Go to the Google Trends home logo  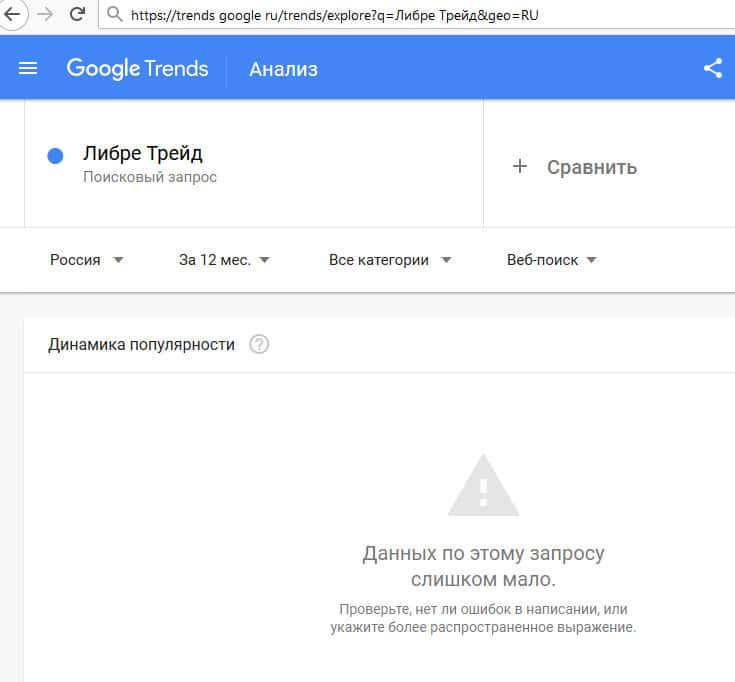tap(137, 68)
